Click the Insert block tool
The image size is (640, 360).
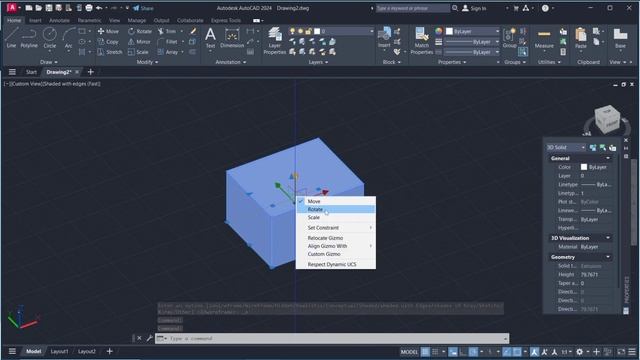[384, 38]
